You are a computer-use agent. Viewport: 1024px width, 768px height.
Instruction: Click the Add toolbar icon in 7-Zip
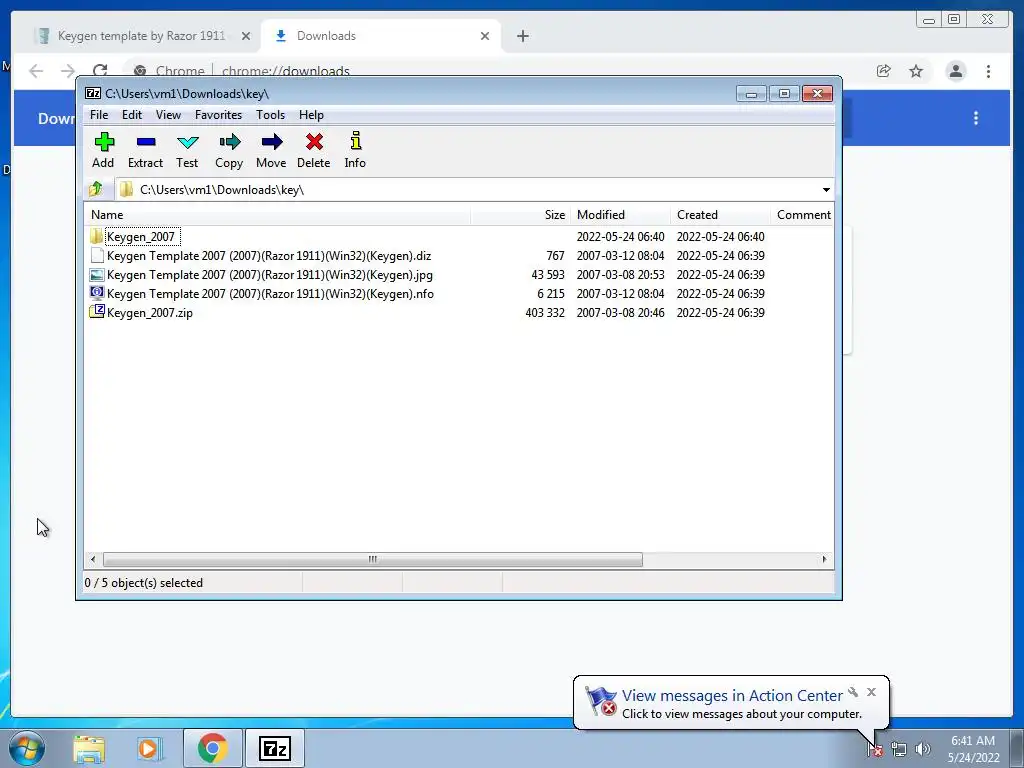point(104,142)
